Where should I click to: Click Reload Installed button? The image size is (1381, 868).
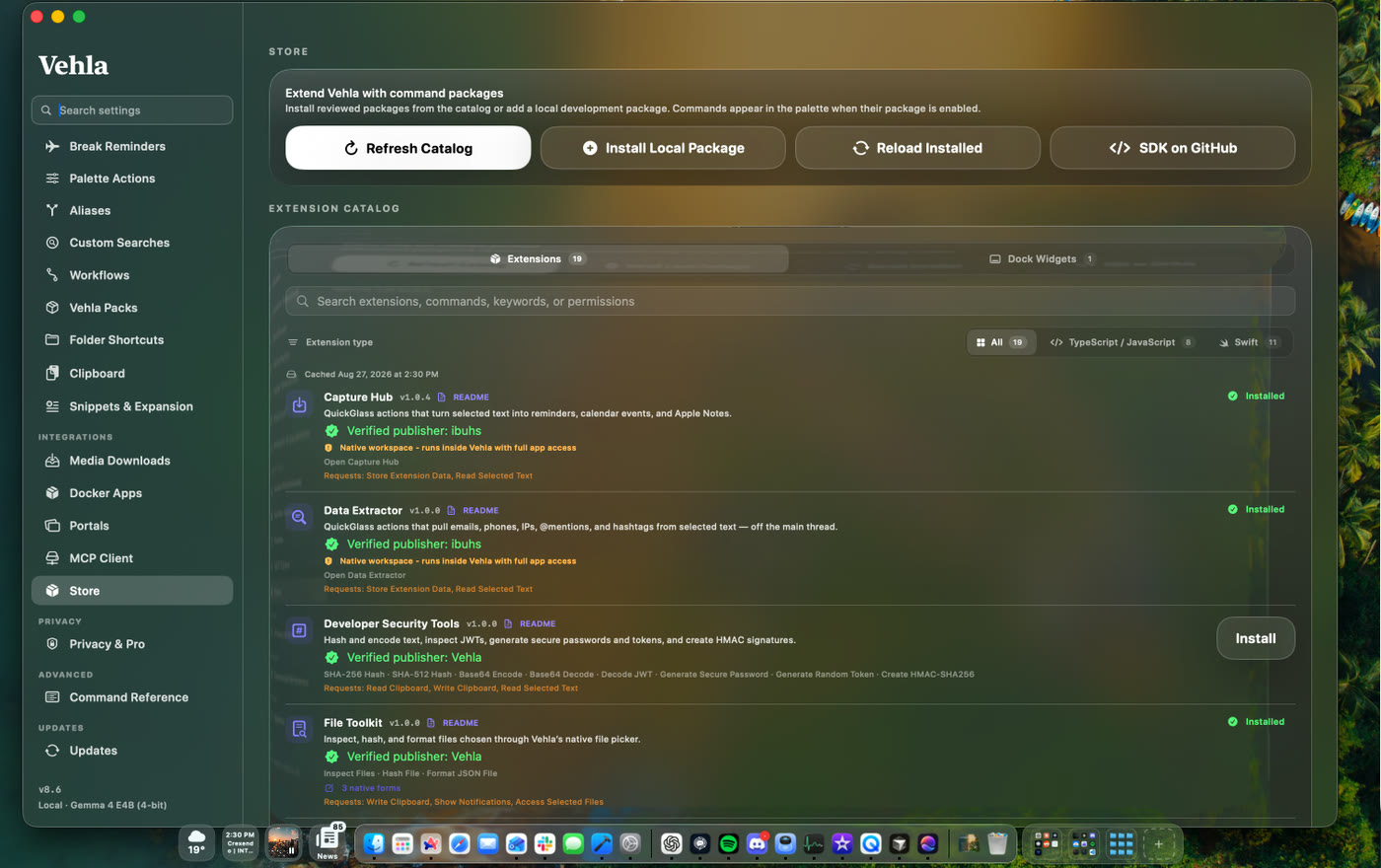(x=917, y=148)
